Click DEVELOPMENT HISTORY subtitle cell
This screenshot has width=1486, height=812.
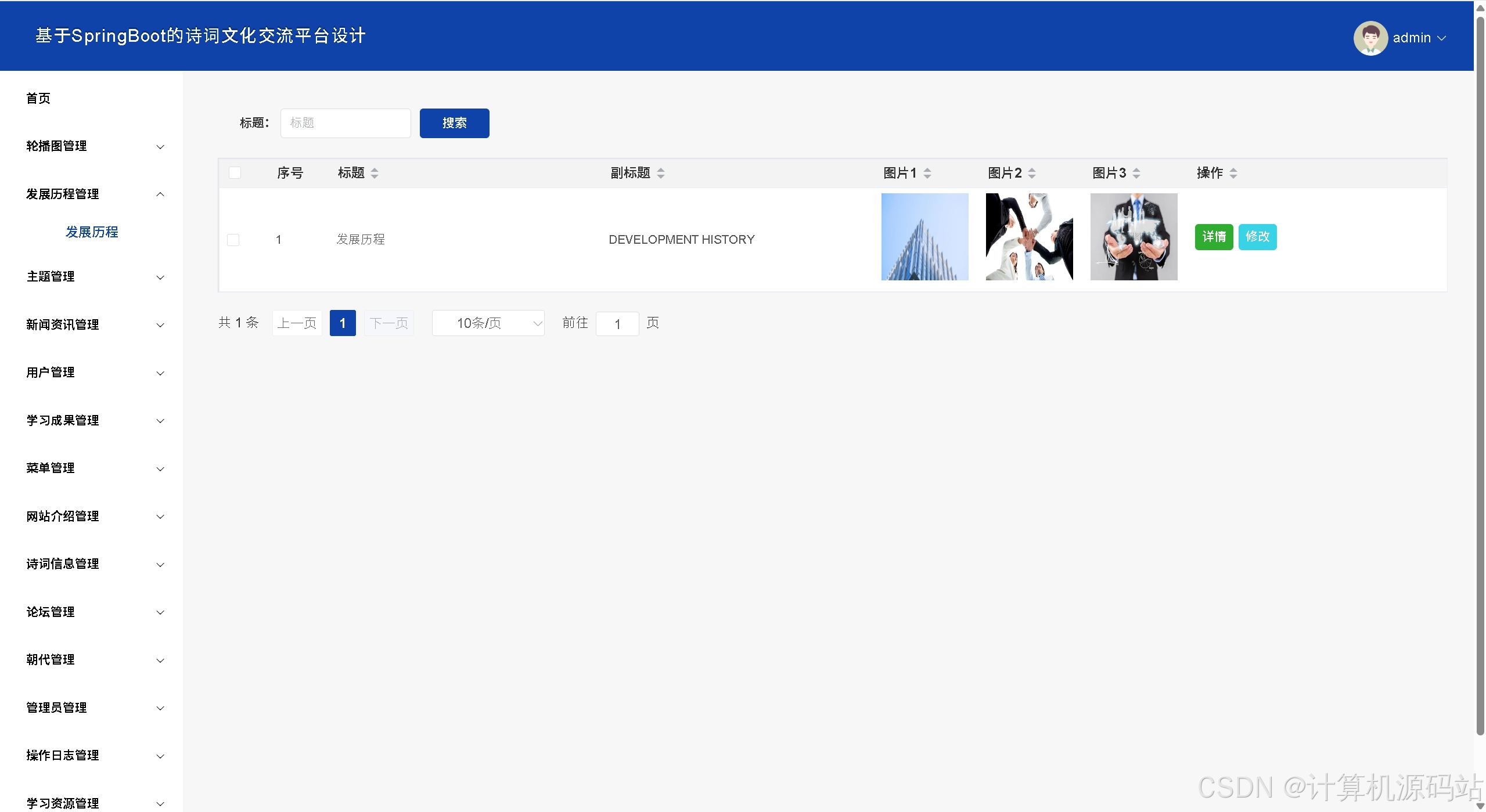681,240
